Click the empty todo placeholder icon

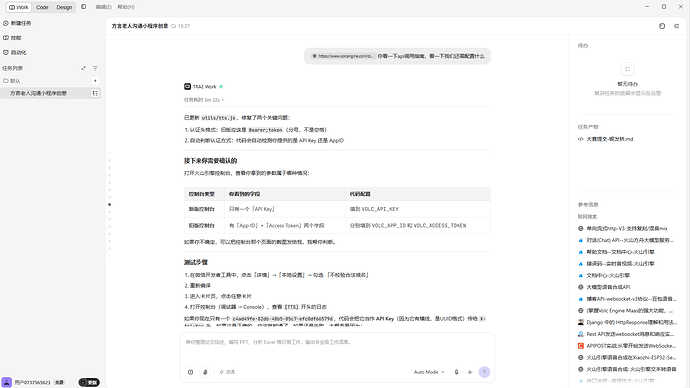(628, 69)
